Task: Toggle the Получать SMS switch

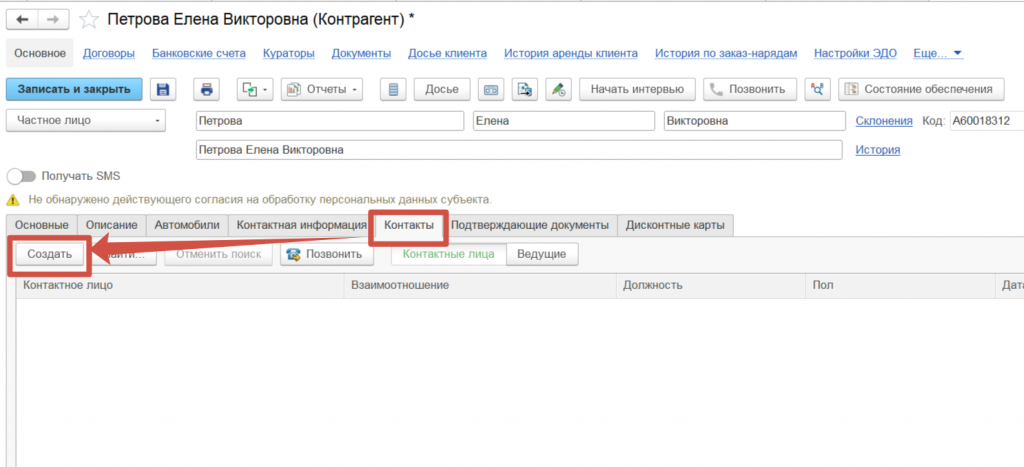Action: (21, 176)
